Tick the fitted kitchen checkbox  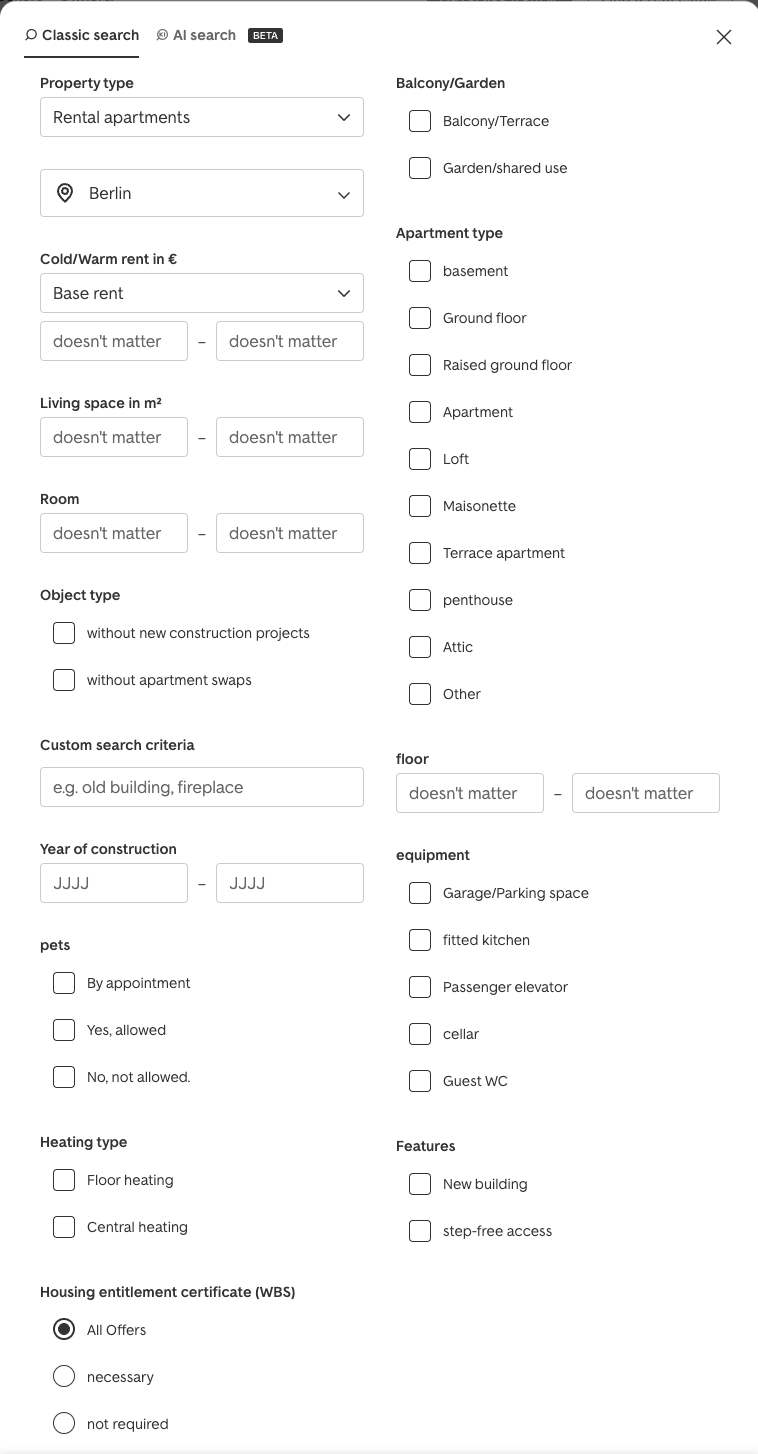click(420, 940)
